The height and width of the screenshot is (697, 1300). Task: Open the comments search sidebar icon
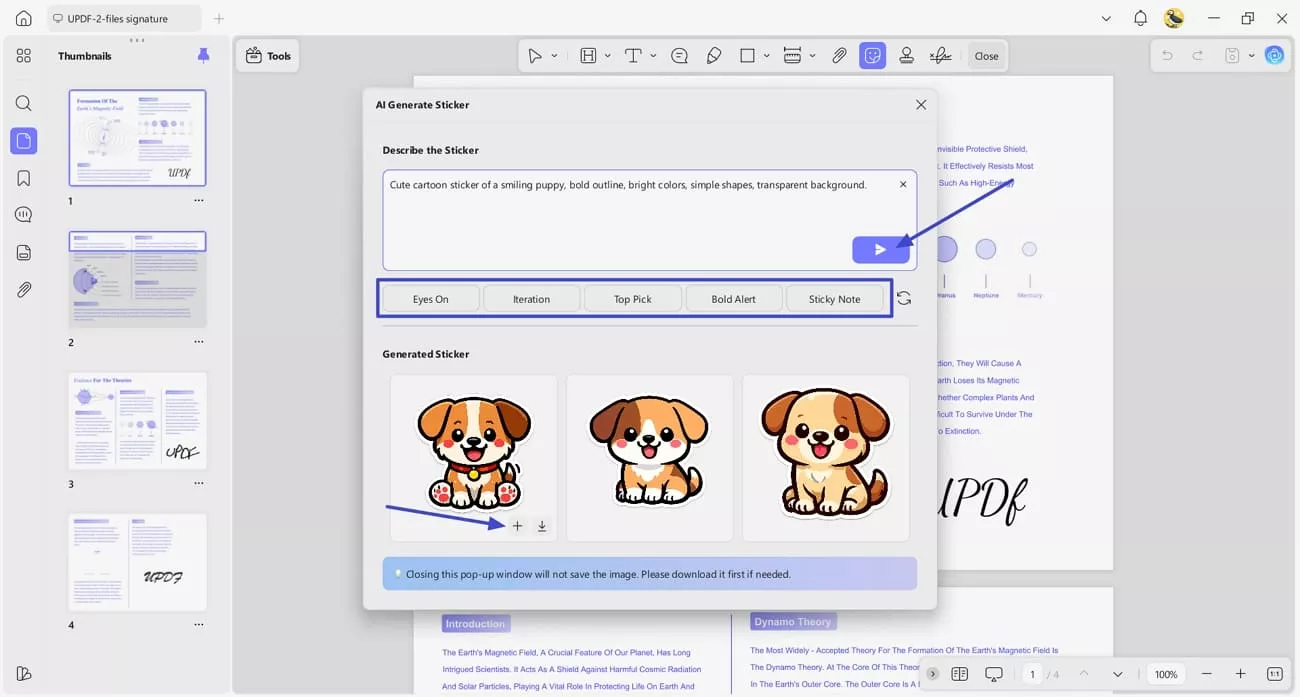pyautogui.click(x=24, y=215)
